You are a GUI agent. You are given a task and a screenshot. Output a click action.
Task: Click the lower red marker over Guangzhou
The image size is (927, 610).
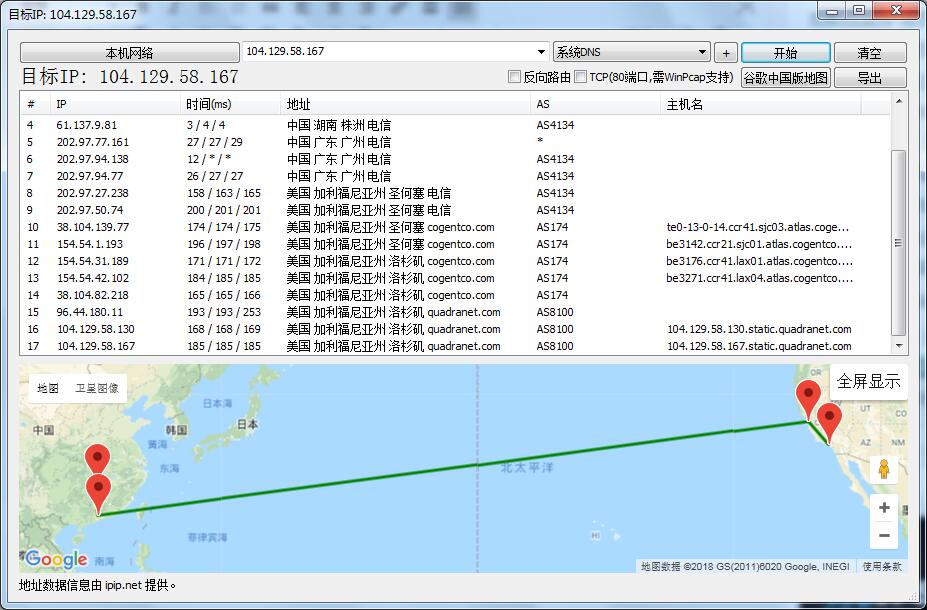coord(98,491)
